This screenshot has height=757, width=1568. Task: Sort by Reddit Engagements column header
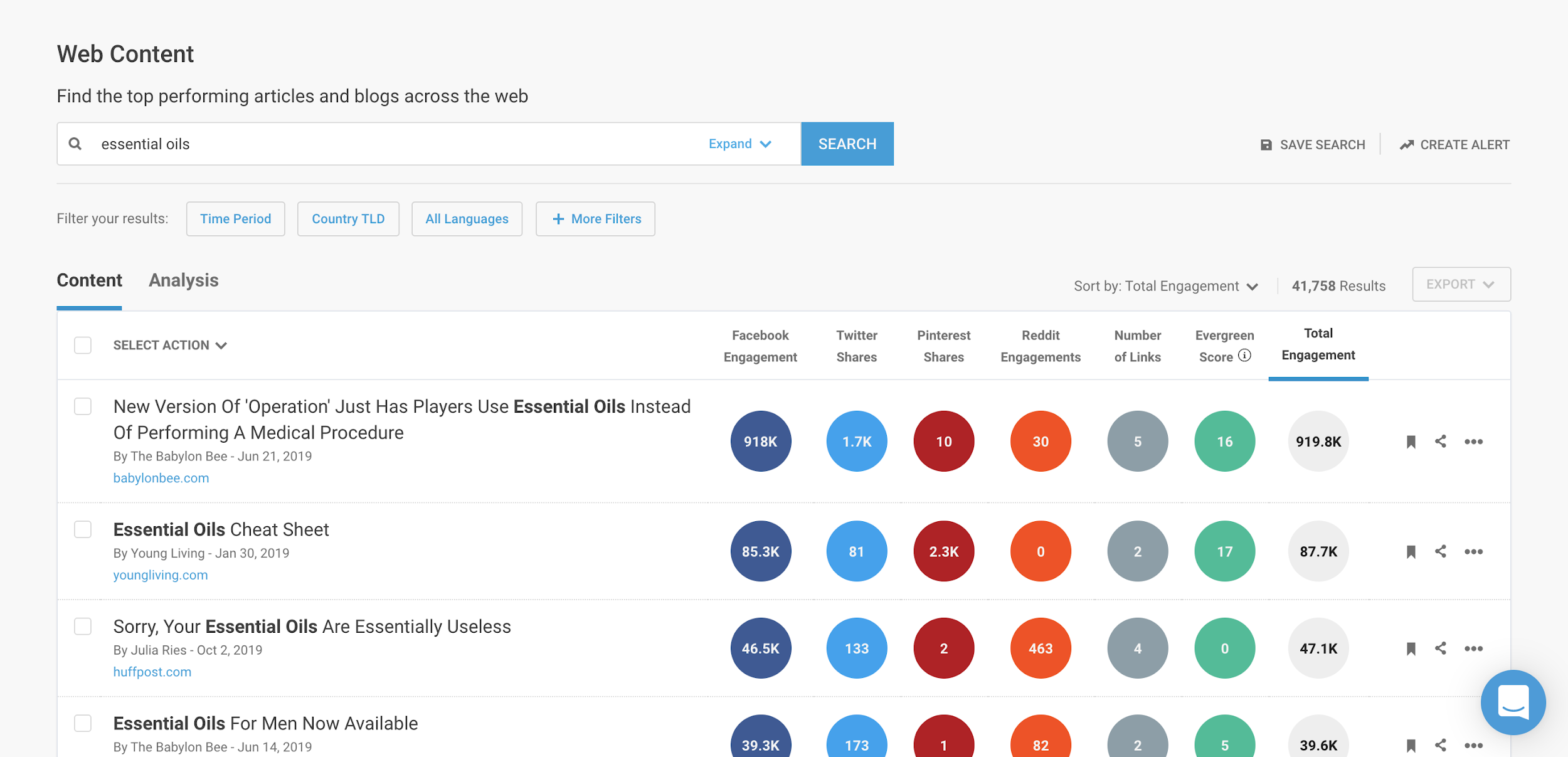pos(1041,346)
